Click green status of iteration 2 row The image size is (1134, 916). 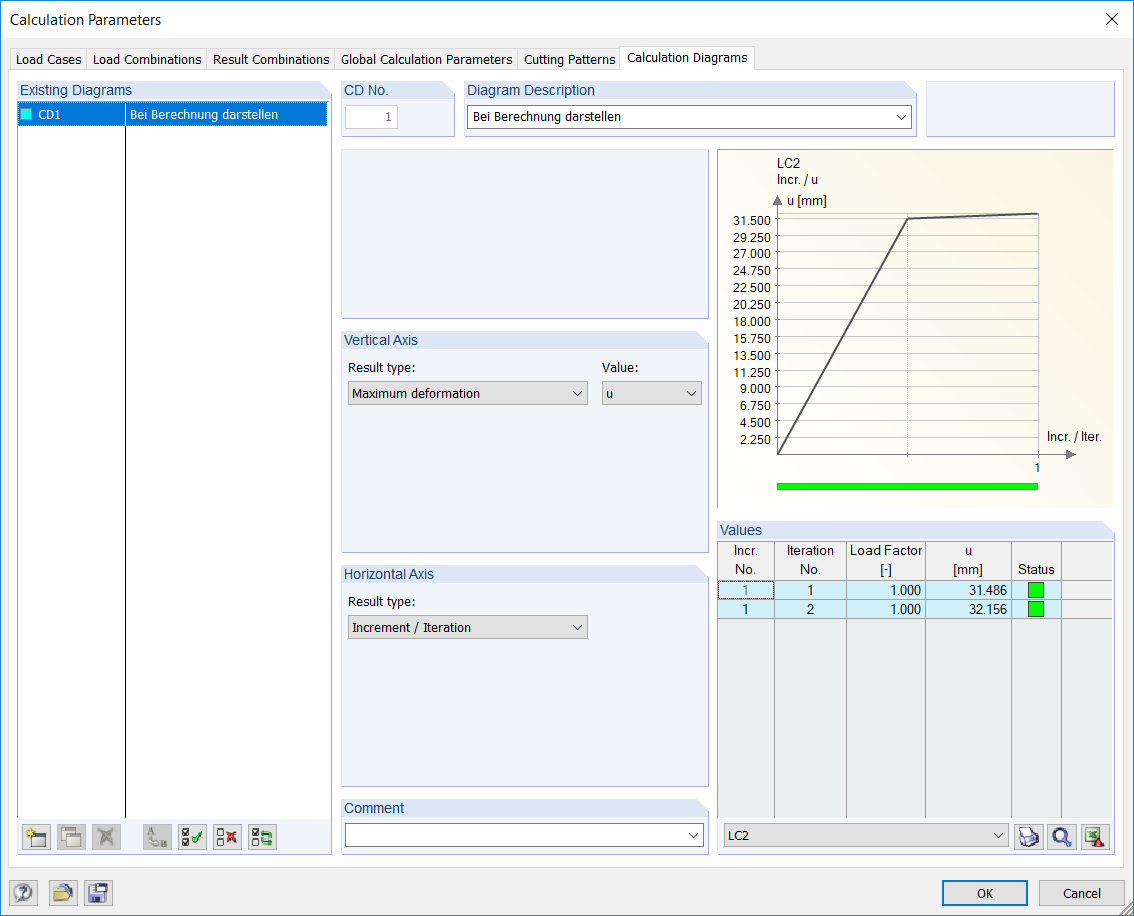pyautogui.click(x=1036, y=609)
